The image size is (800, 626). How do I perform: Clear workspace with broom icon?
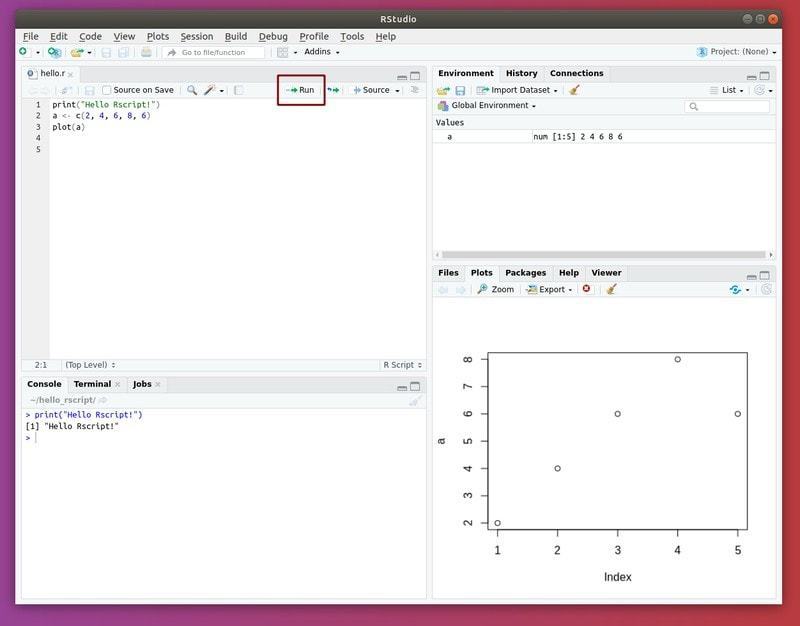pos(575,89)
